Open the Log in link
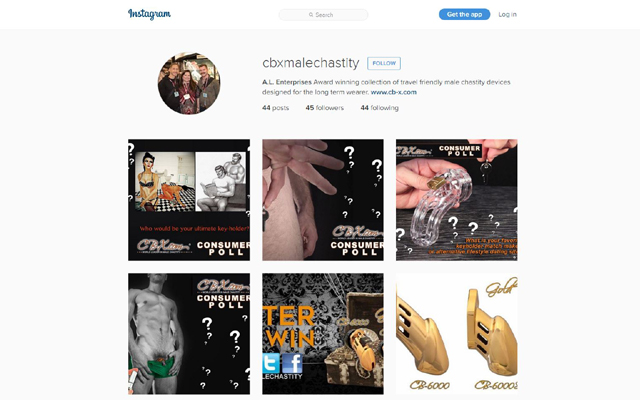This screenshot has width=640, height=400. [x=507, y=14]
